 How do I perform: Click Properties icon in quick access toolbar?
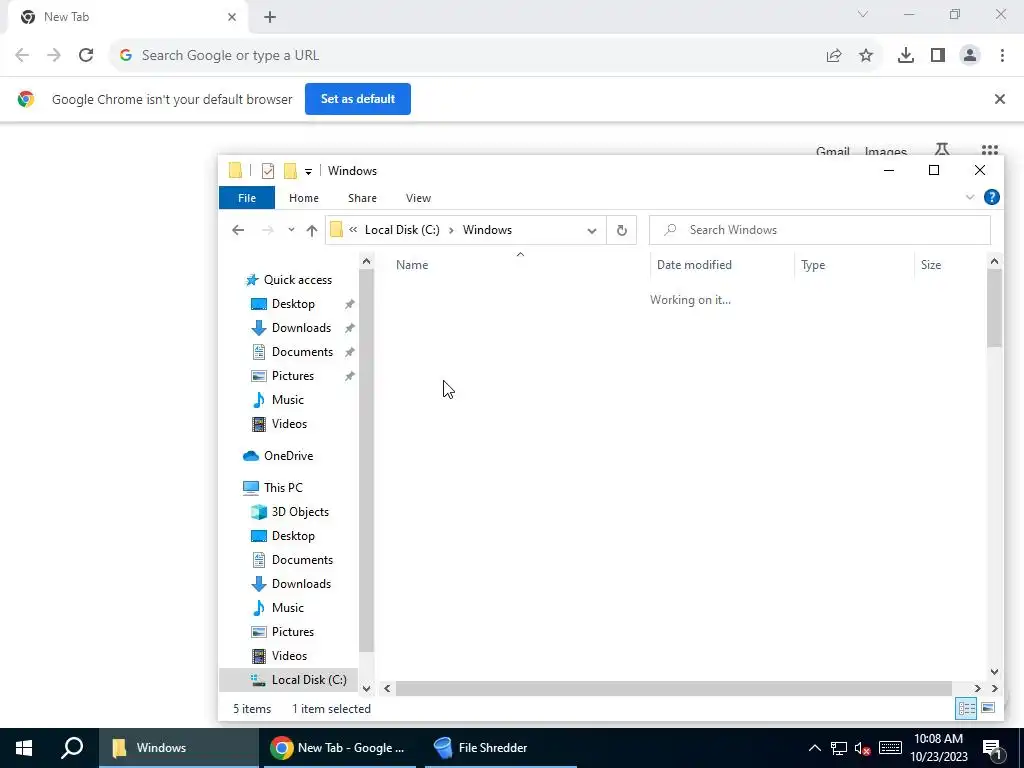[268, 171]
